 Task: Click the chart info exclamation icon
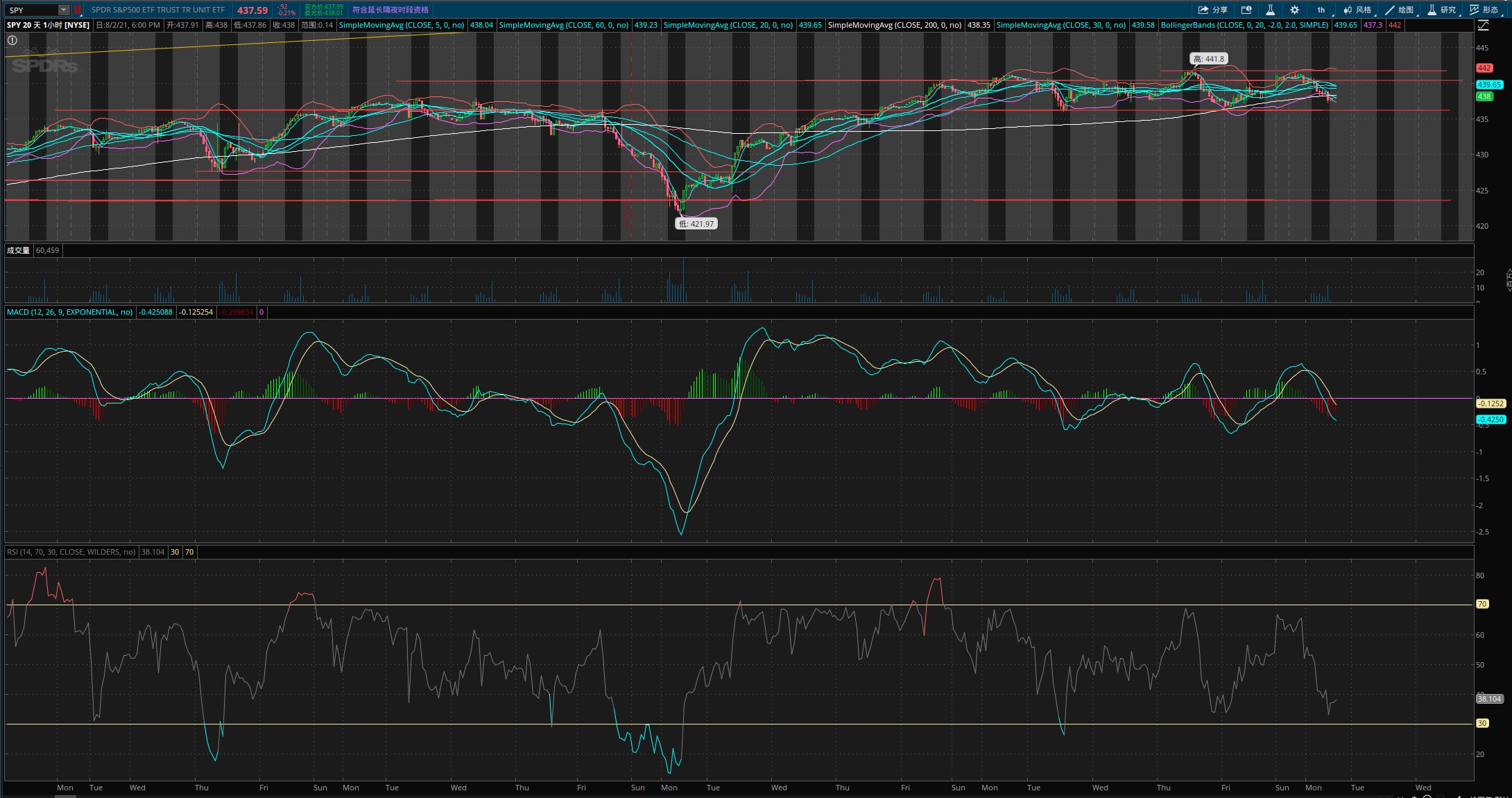point(12,40)
